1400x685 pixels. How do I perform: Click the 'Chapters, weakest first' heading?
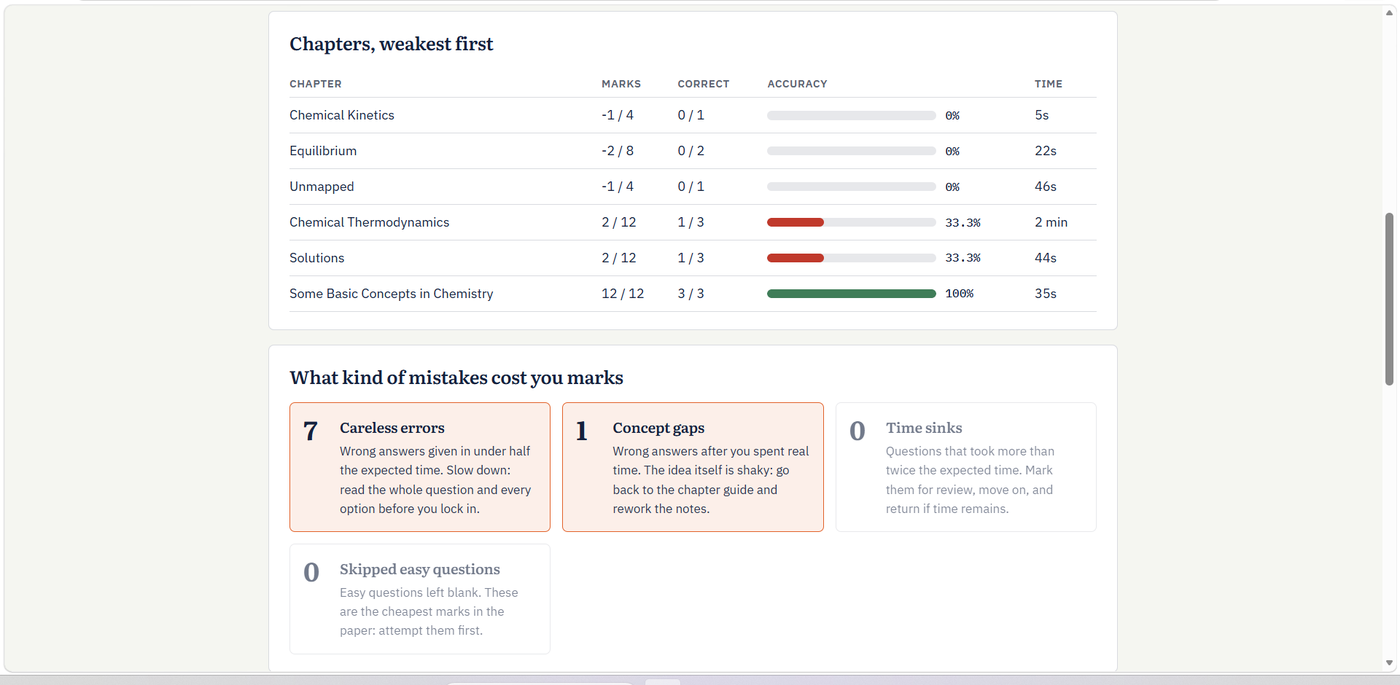click(391, 44)
